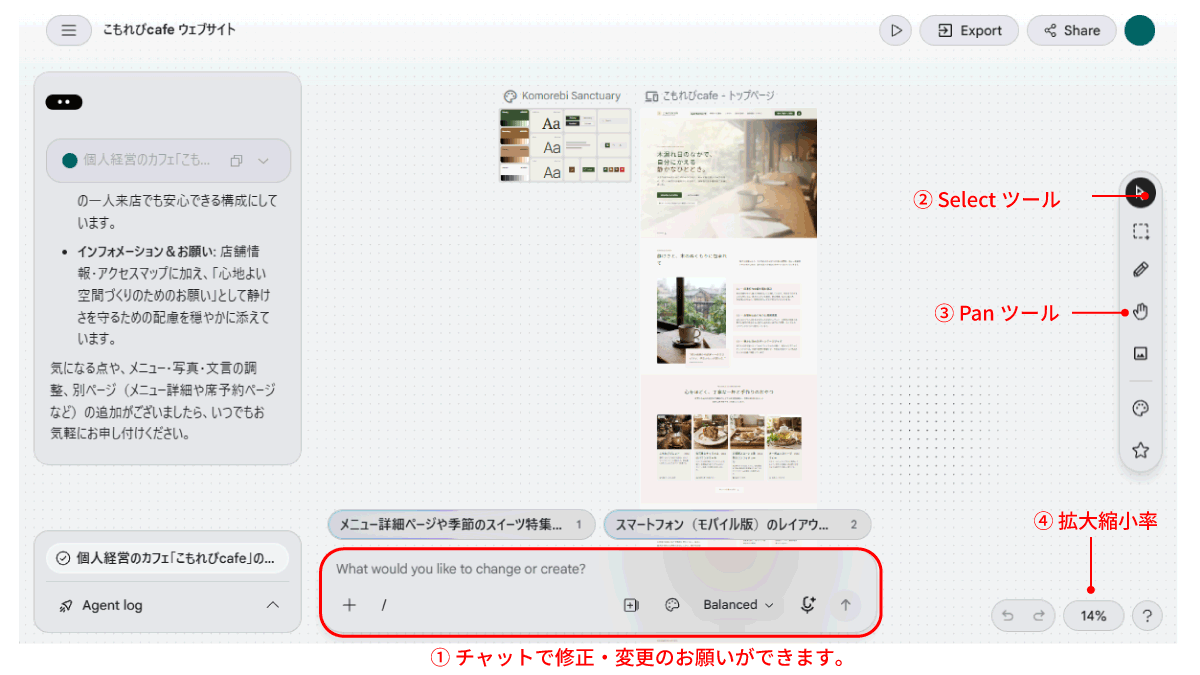Send the prompt with the up arrow
This screenshot has width=1200, height=675.
[846, 605]
